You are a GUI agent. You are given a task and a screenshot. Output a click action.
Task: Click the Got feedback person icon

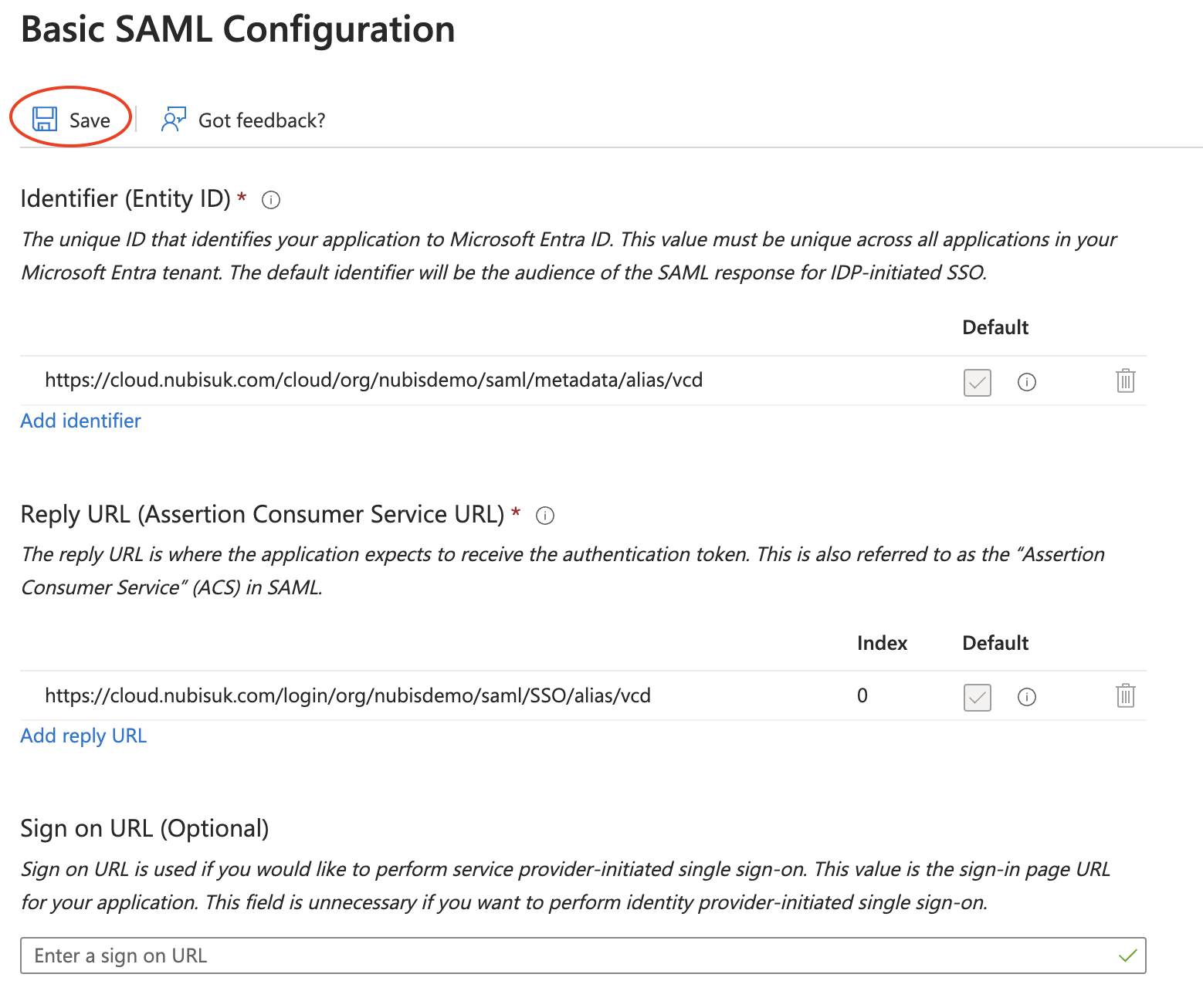[173, 120]
